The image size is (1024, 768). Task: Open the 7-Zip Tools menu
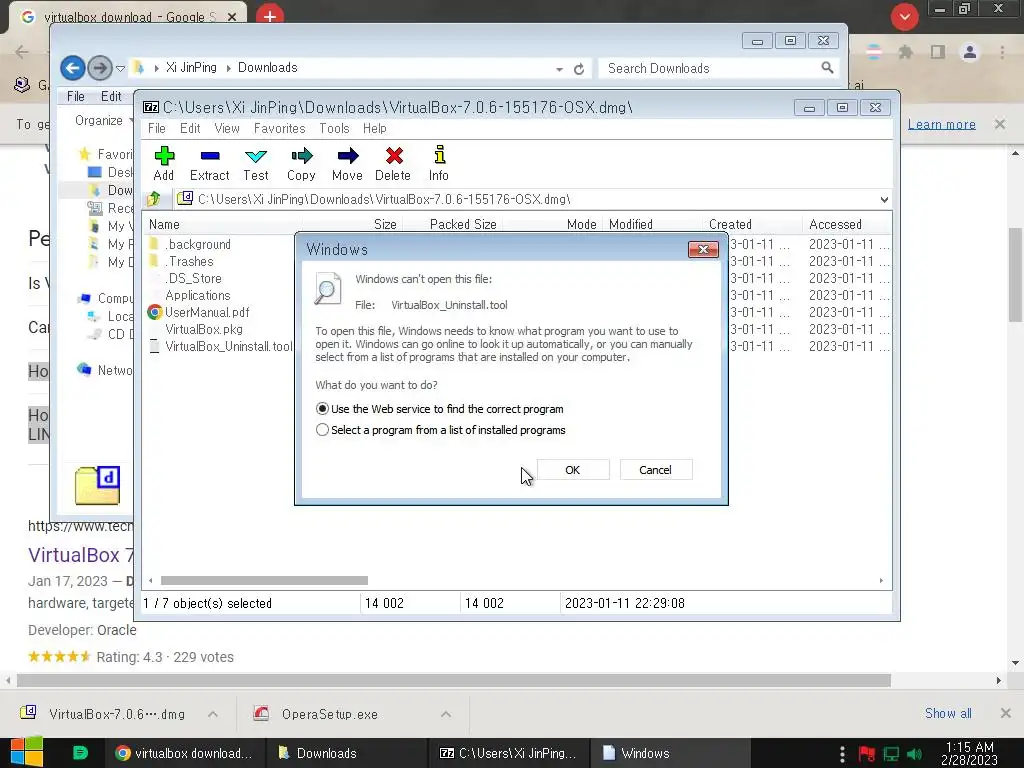(334, 129)
